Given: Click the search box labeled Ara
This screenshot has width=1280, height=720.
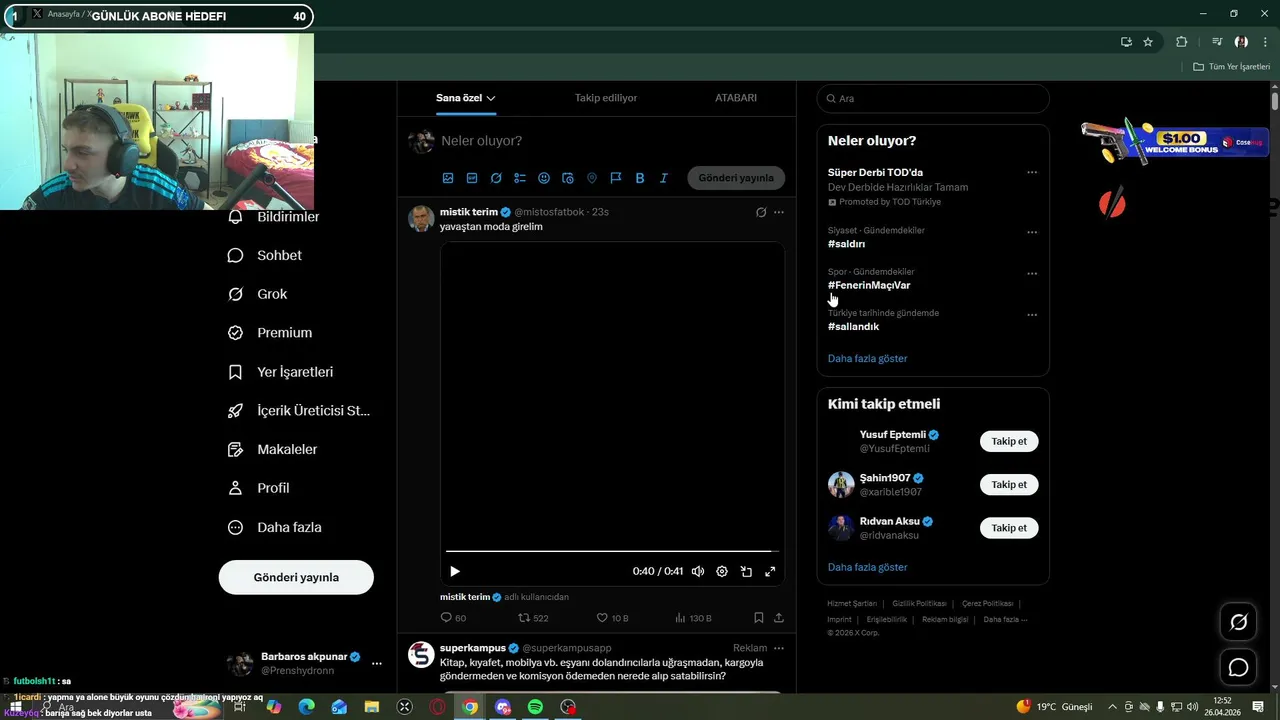Looking at the screenshot, I should point(933,99).
